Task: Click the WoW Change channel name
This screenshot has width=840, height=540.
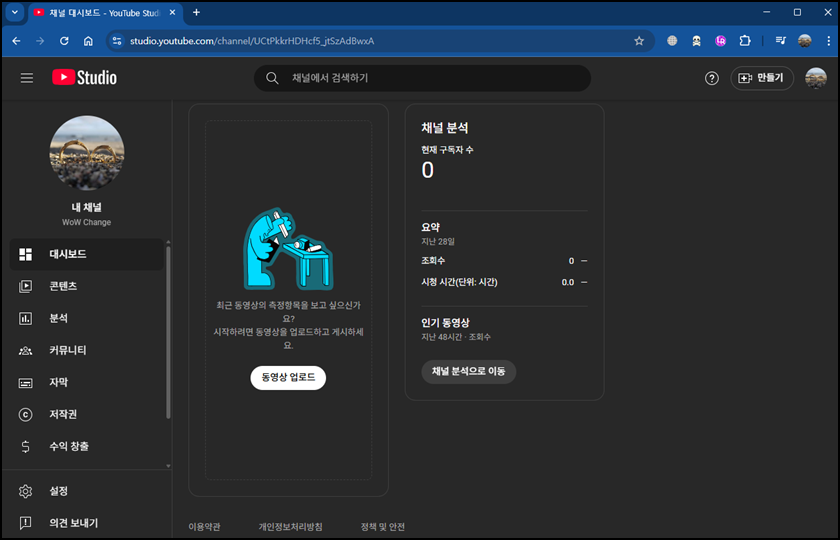Action: (86, 222)
